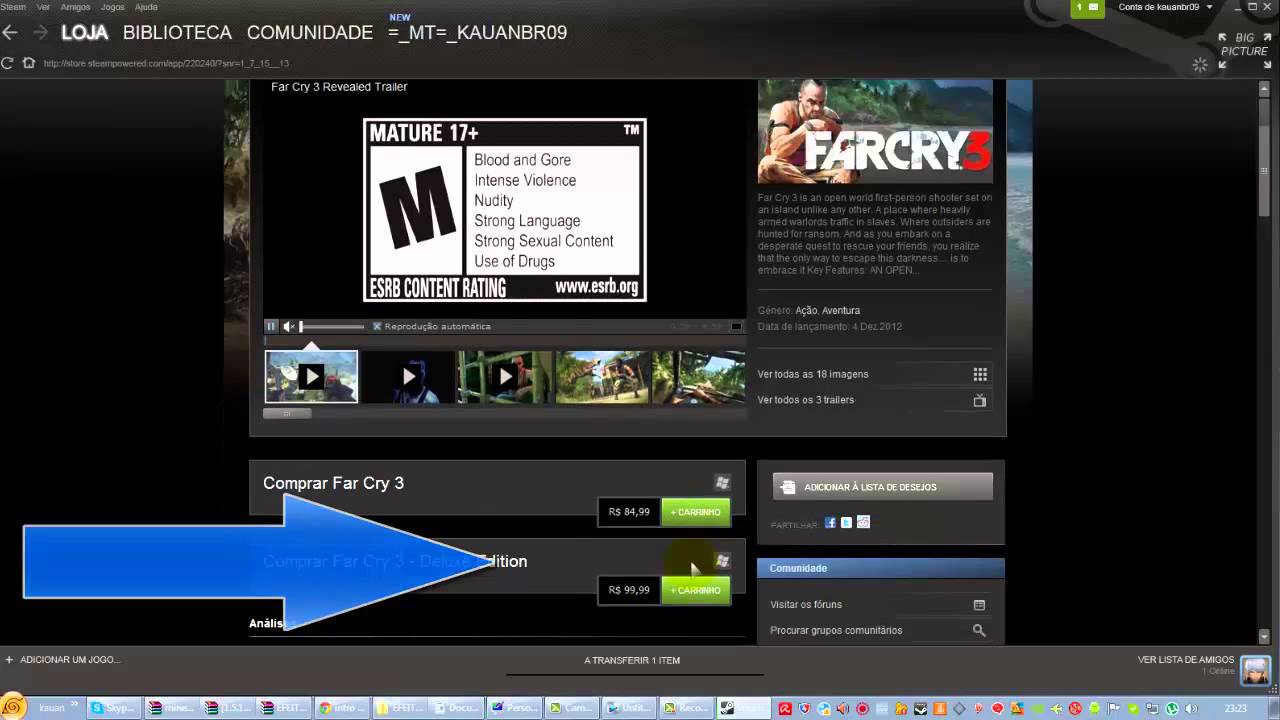This screenshot has height=720, width=1280.
Task: Click the Ação genre link
Action: click(806, 311)
